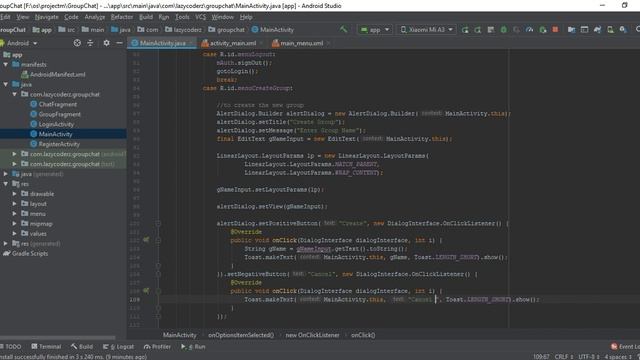
Task: Open the Event Log
Action: tap(625, 347)
